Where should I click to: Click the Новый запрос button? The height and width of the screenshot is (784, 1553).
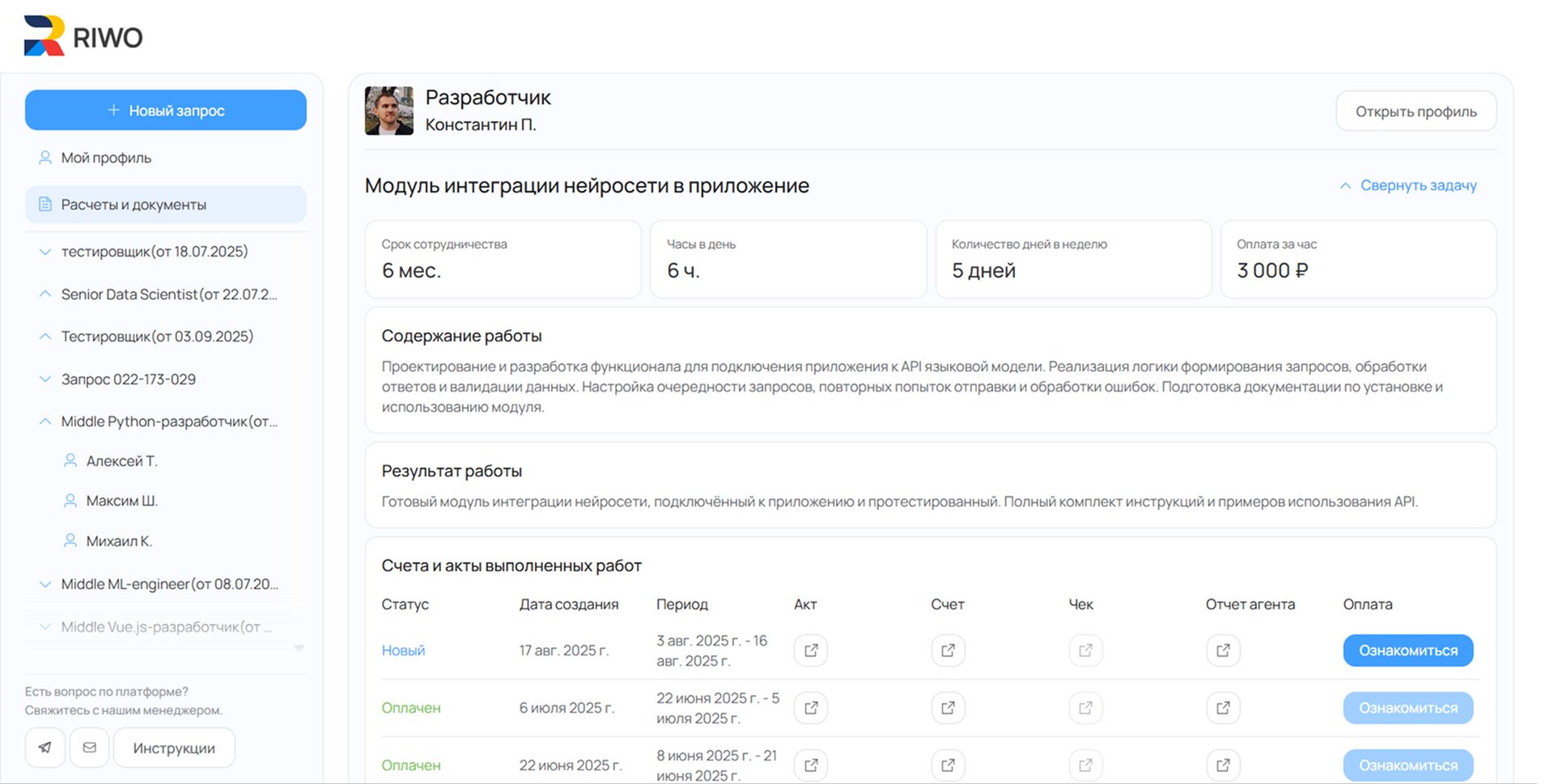tap(166, 110)
